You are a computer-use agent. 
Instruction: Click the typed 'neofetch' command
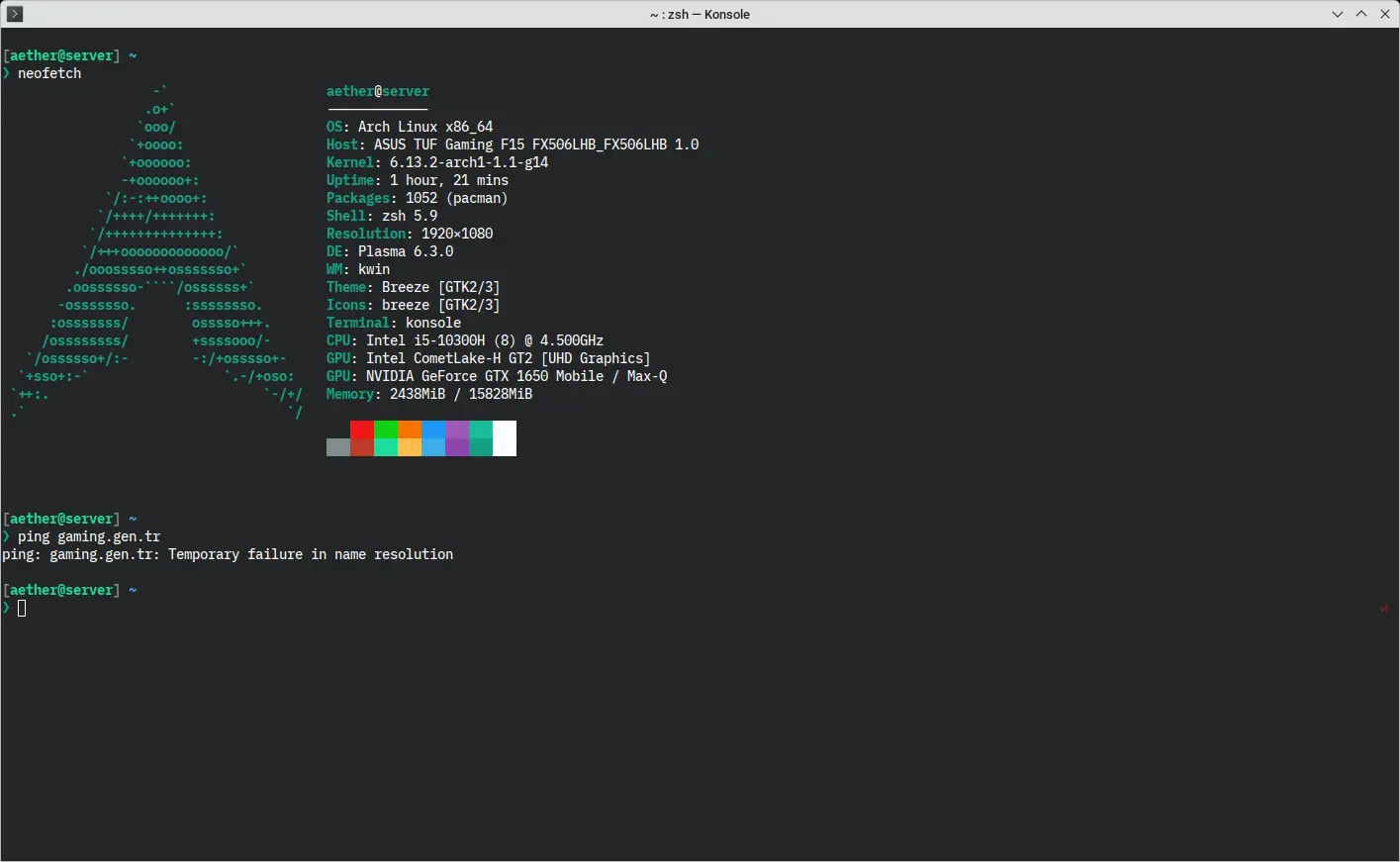point(49,73)
